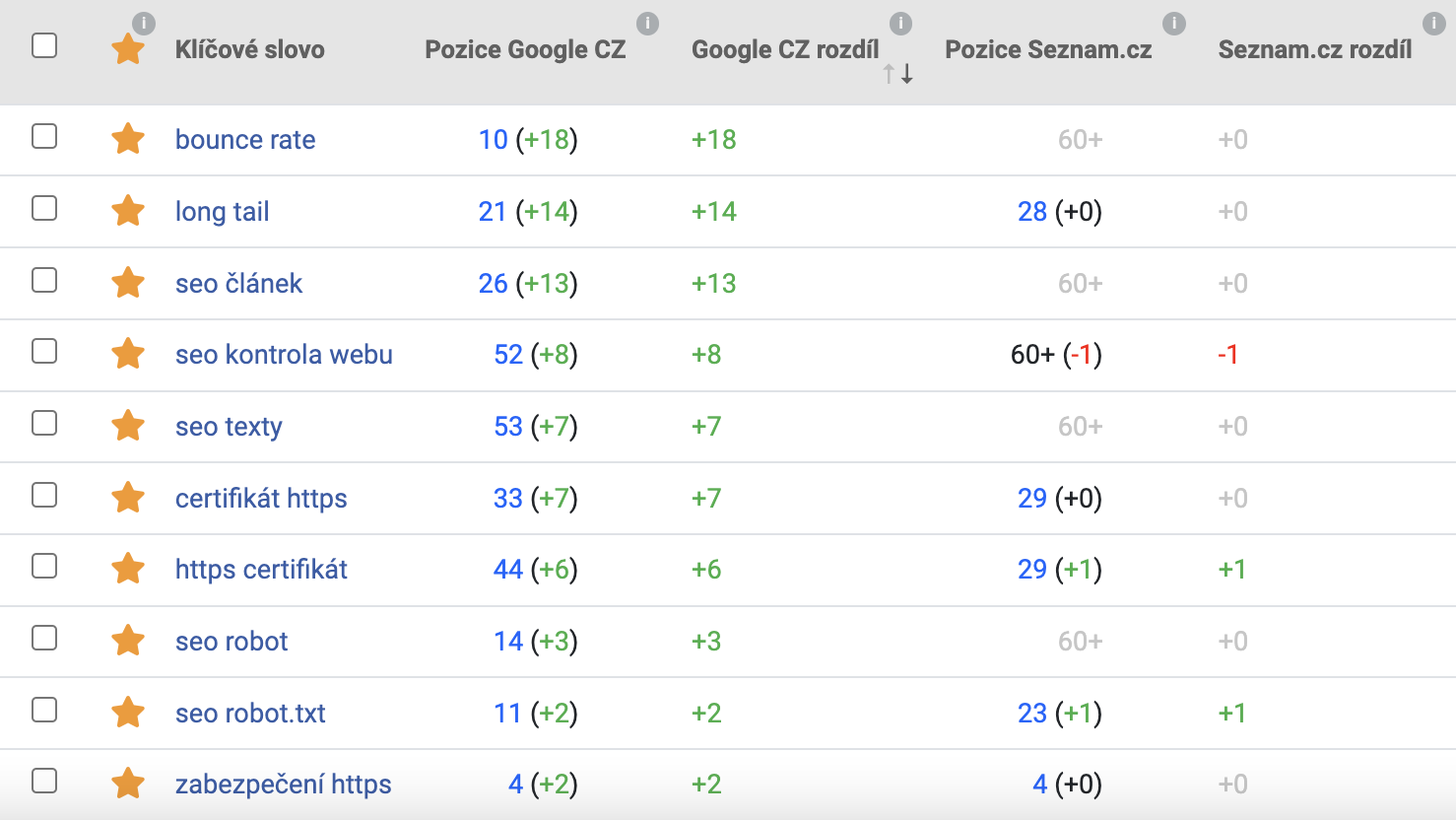Click the star in the table header

pos(128,48)
